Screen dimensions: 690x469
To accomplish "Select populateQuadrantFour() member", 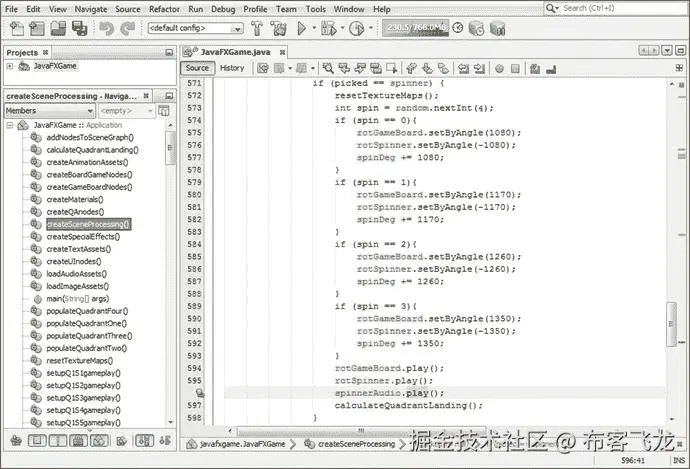I will [x=87, y=311].
